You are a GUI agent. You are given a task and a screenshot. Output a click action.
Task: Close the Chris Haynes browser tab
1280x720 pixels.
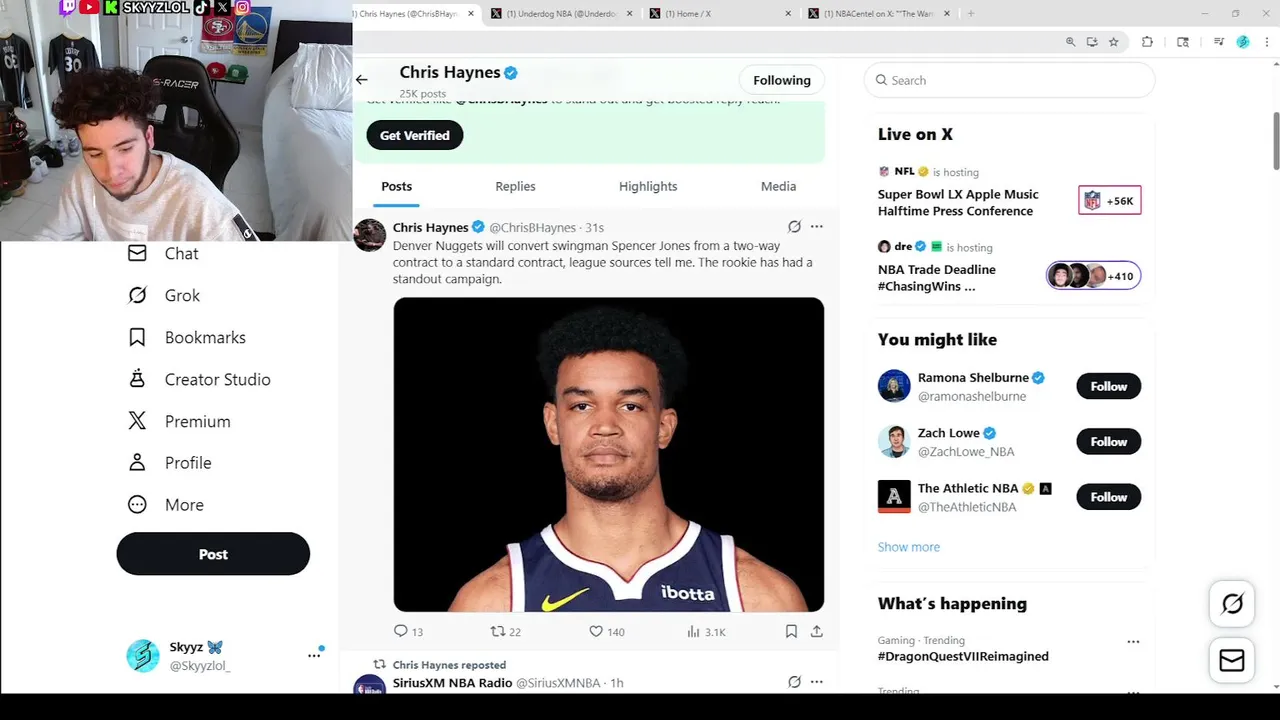coord(471,14)
